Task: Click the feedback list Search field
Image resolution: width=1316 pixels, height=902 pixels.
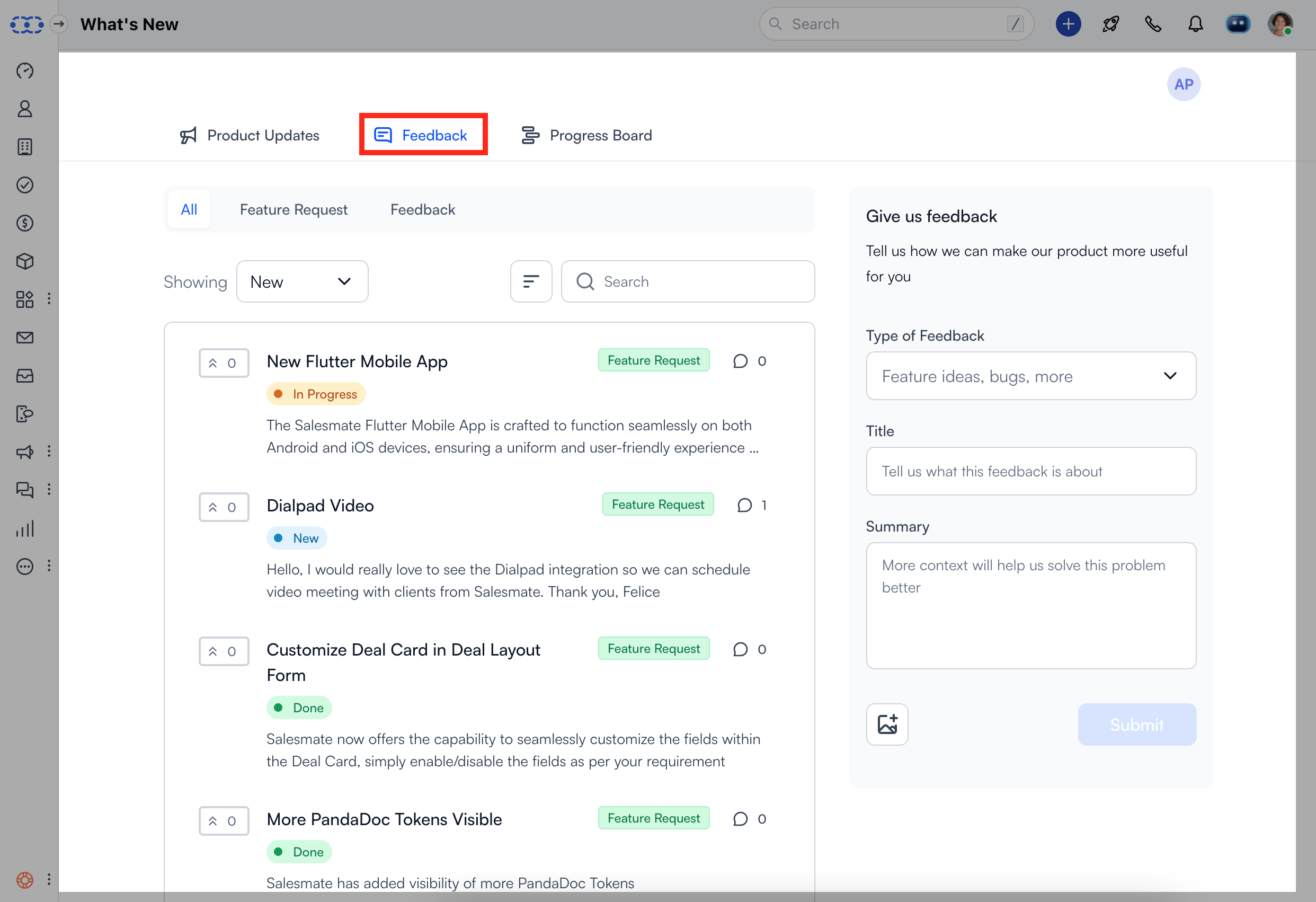Action: point(688,281)
